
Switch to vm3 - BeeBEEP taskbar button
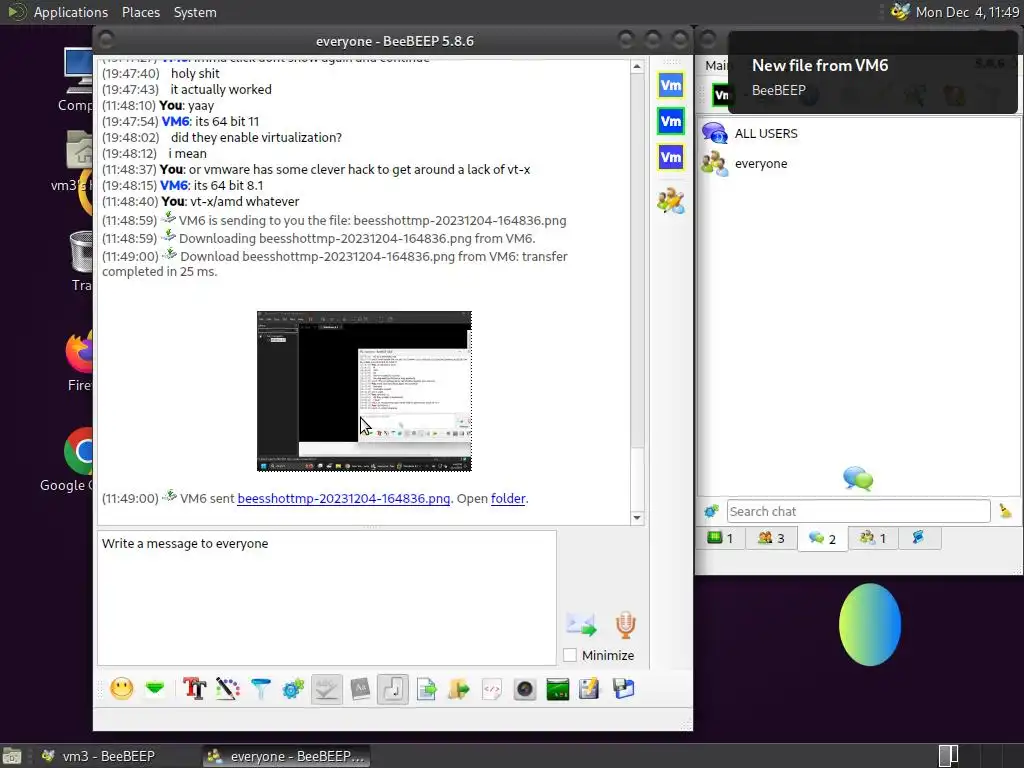(x=99, y=756)
